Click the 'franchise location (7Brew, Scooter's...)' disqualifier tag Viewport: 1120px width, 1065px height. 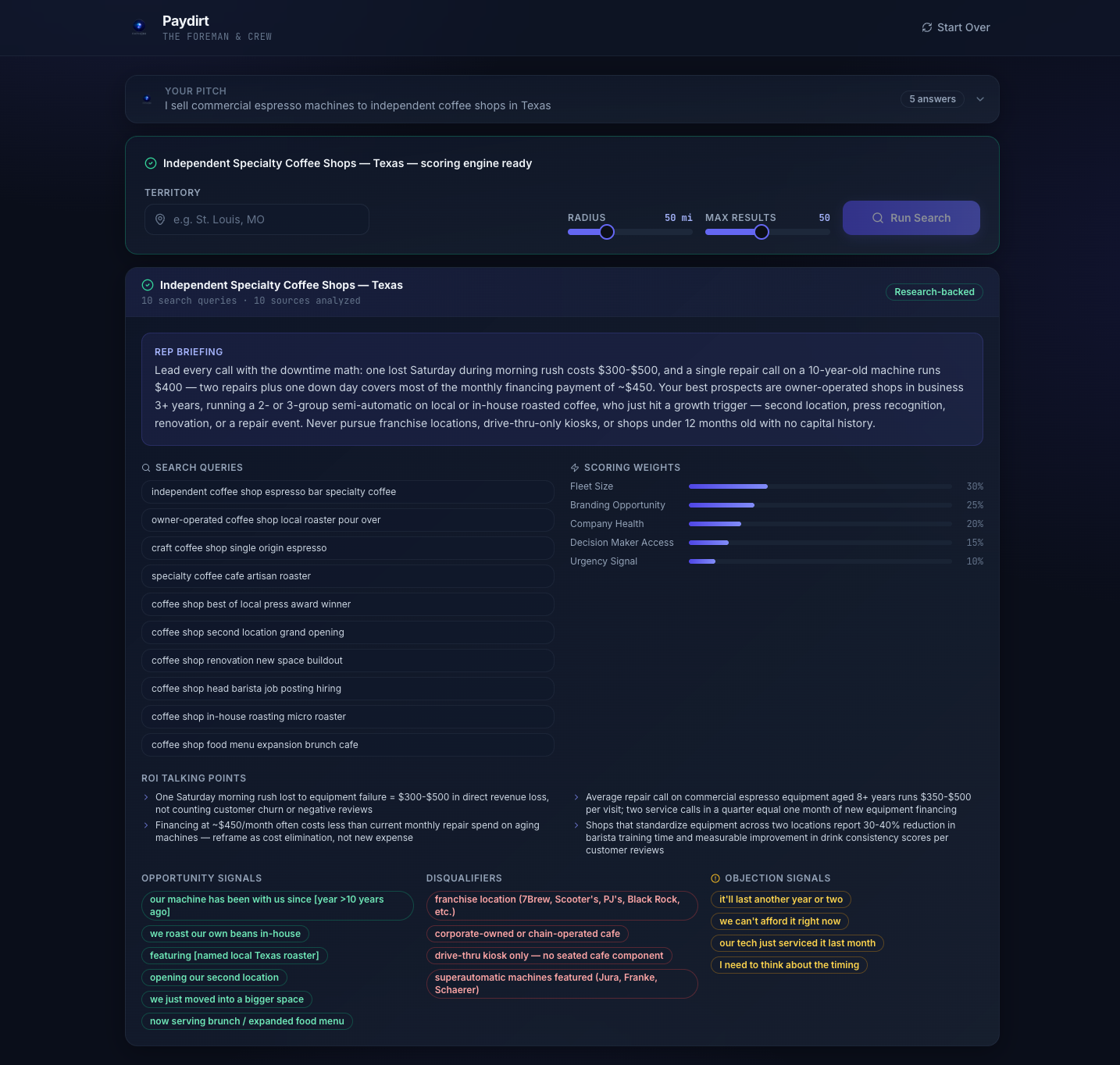(x=562, y=906)
